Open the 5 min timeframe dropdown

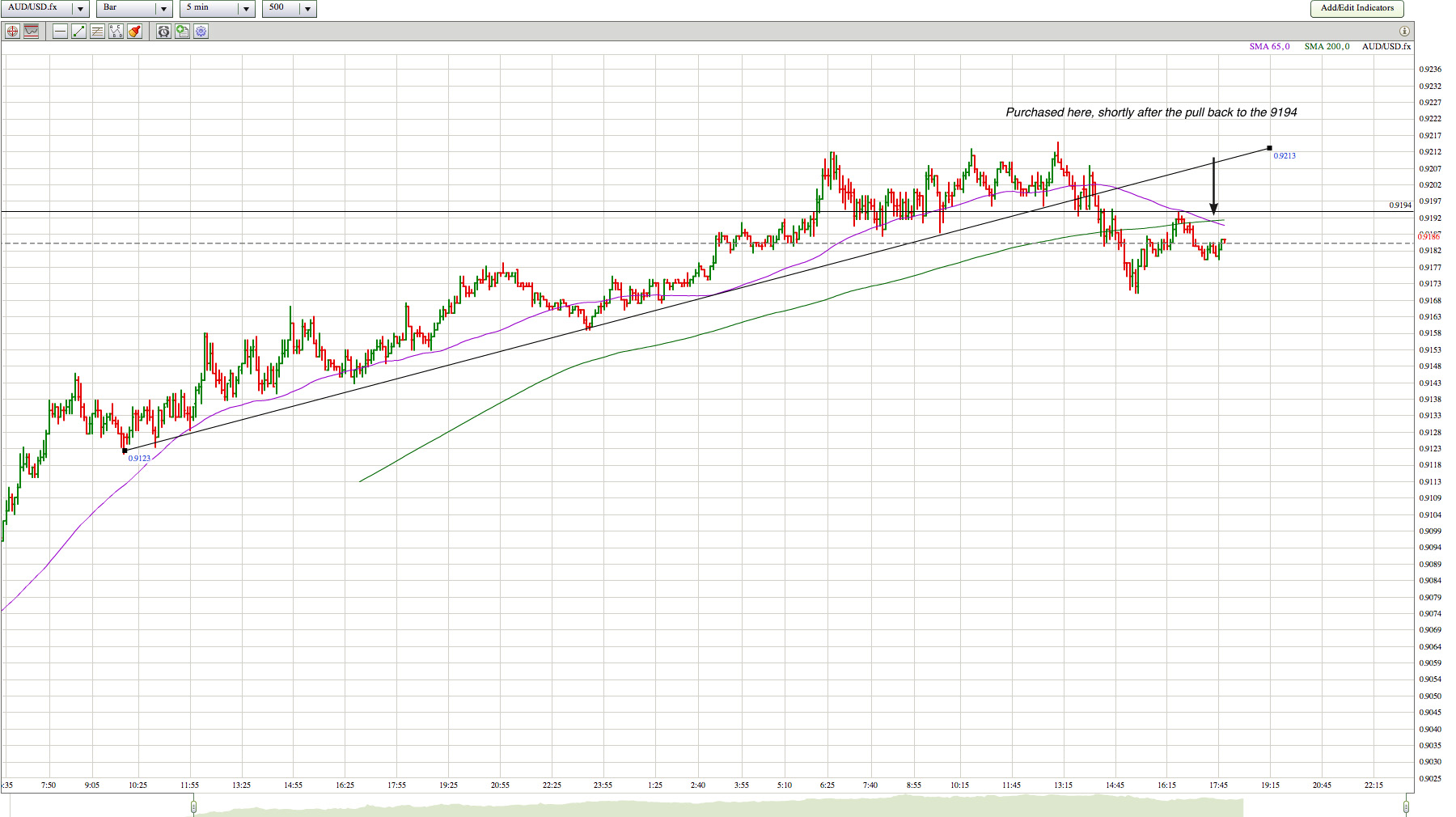pyautogui.click(x=246, y=9)
